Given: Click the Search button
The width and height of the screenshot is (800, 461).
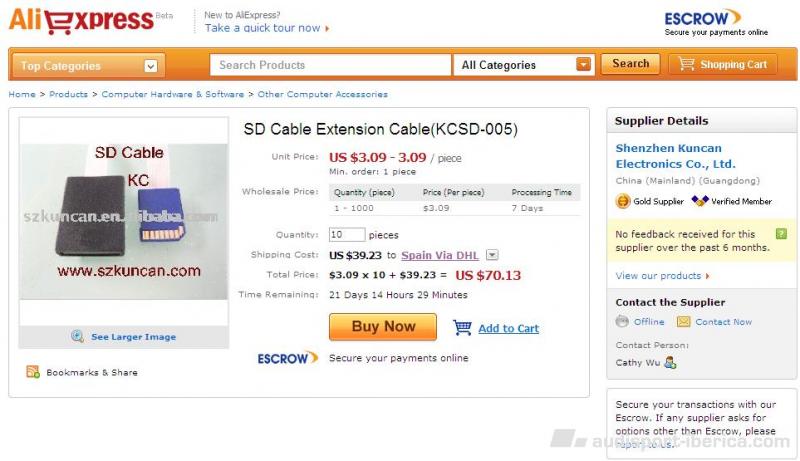Looking at the screenshot, I should tap(631, 64).
